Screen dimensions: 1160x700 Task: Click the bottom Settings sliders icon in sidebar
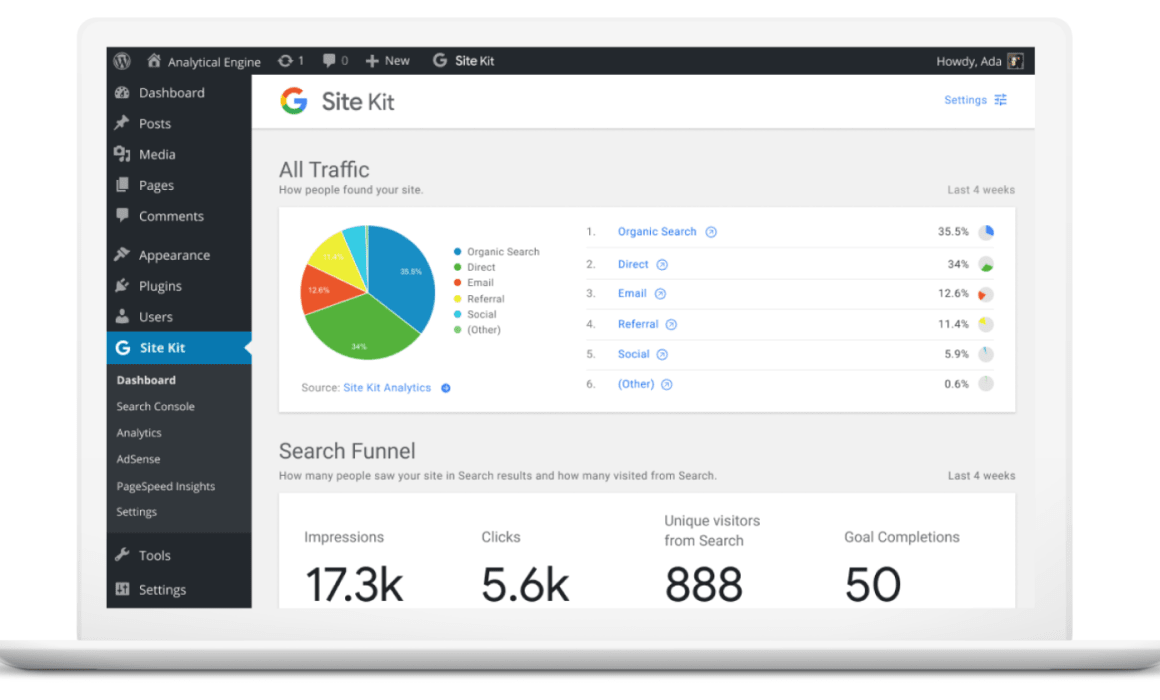(x=122, y=589)
